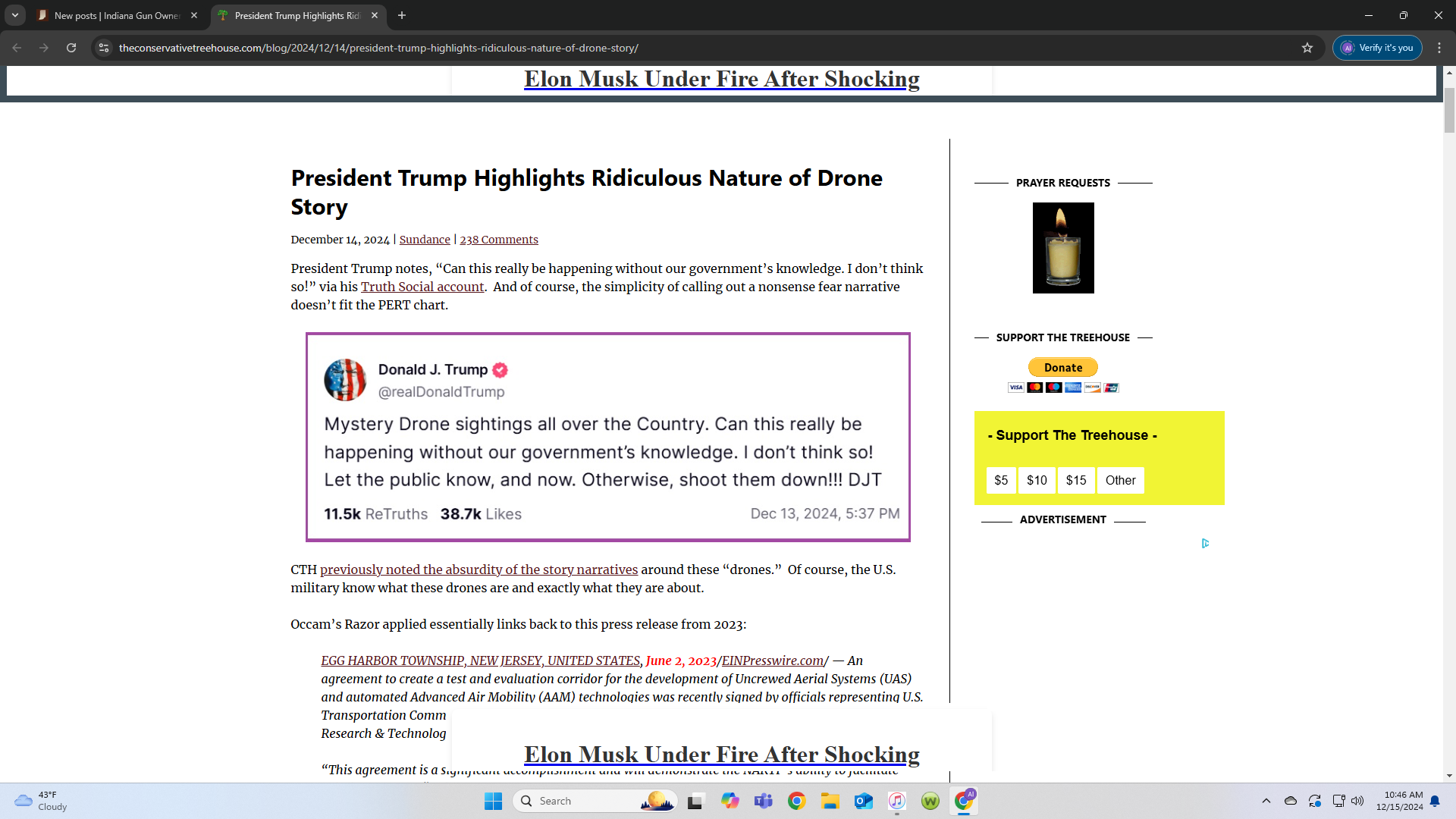This screenshot has height=819, width=1456.
Task: Click the page vertical scrollbar thumb
Action: coord(1449,110)
